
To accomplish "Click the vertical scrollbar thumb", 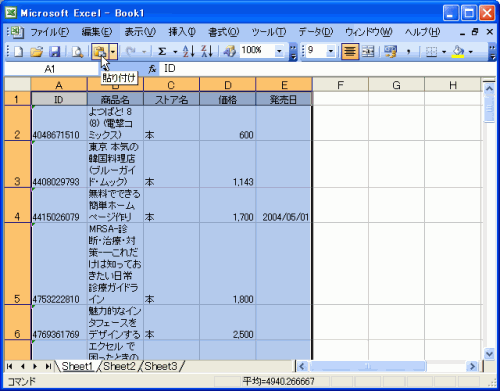I will click(x=489, y=109).
